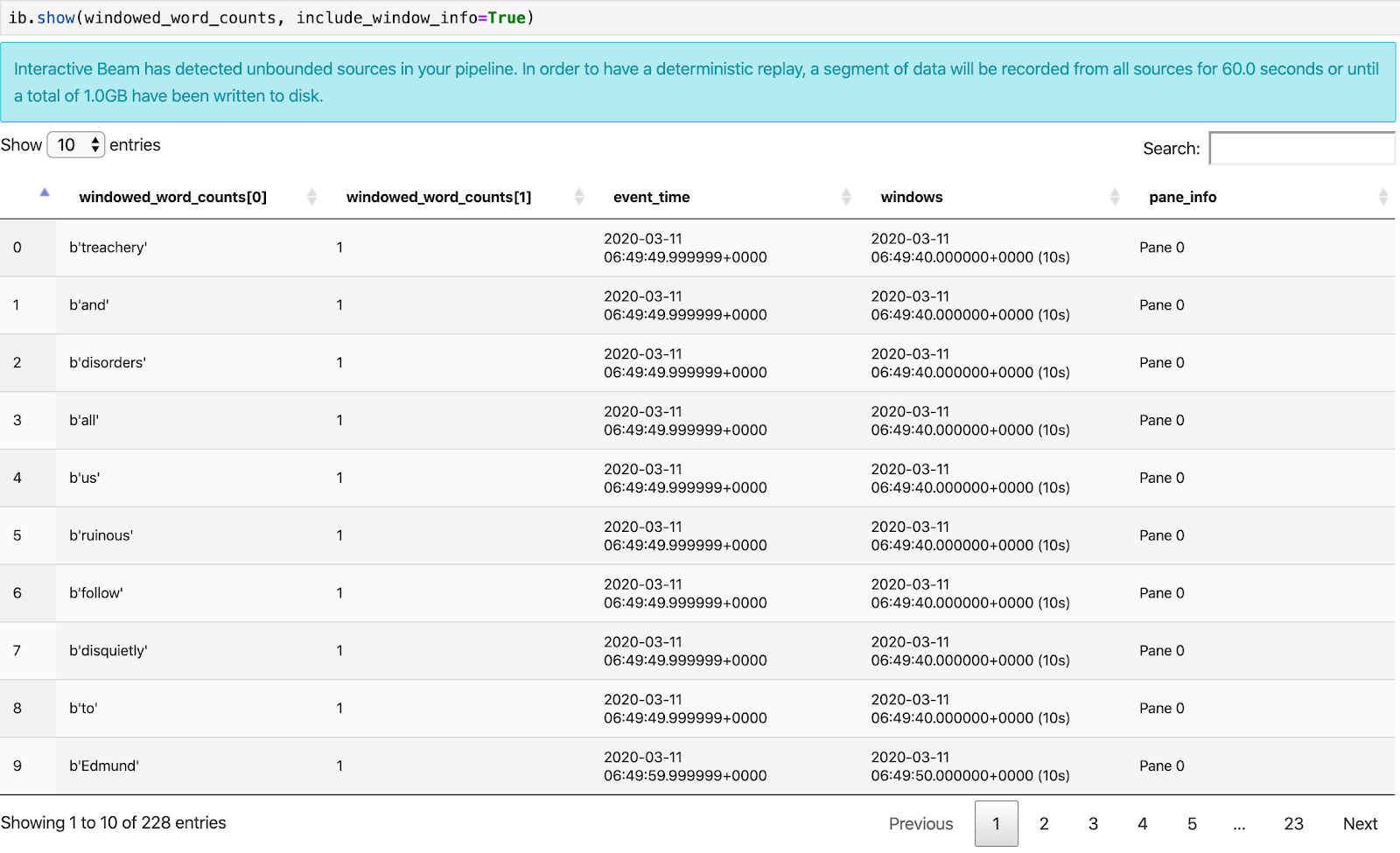Screen dimensions: 1400x853
Task: Click the 'Showing 1 to 10 of 228 entries' status
Action: [114, 823]
